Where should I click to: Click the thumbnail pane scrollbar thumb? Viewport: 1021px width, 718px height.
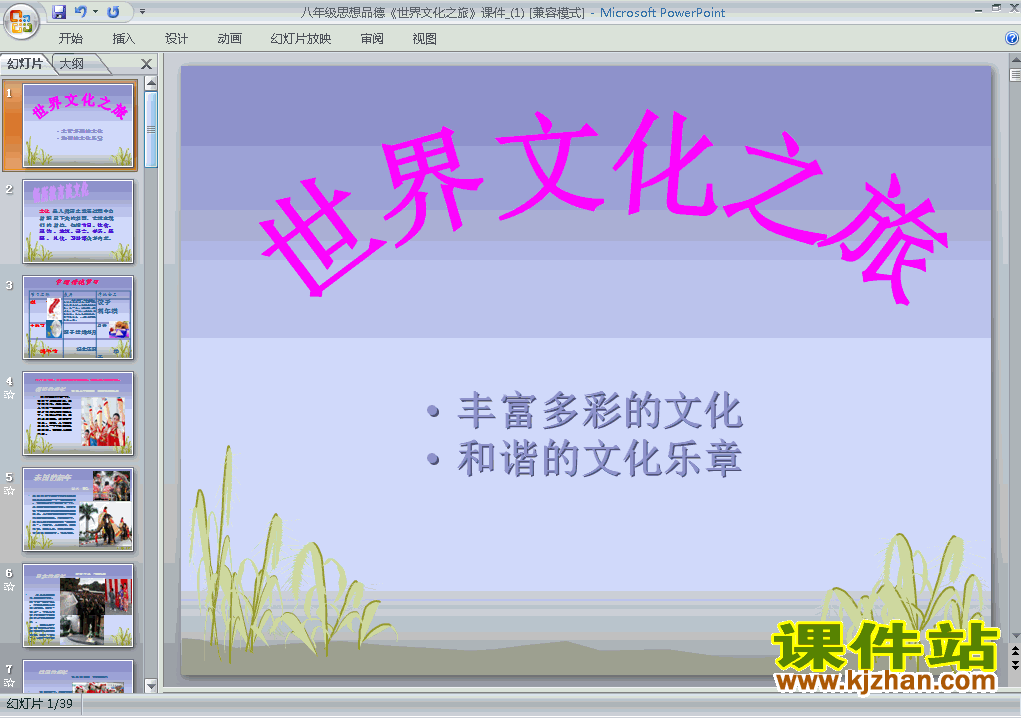[x=151, y=130]
